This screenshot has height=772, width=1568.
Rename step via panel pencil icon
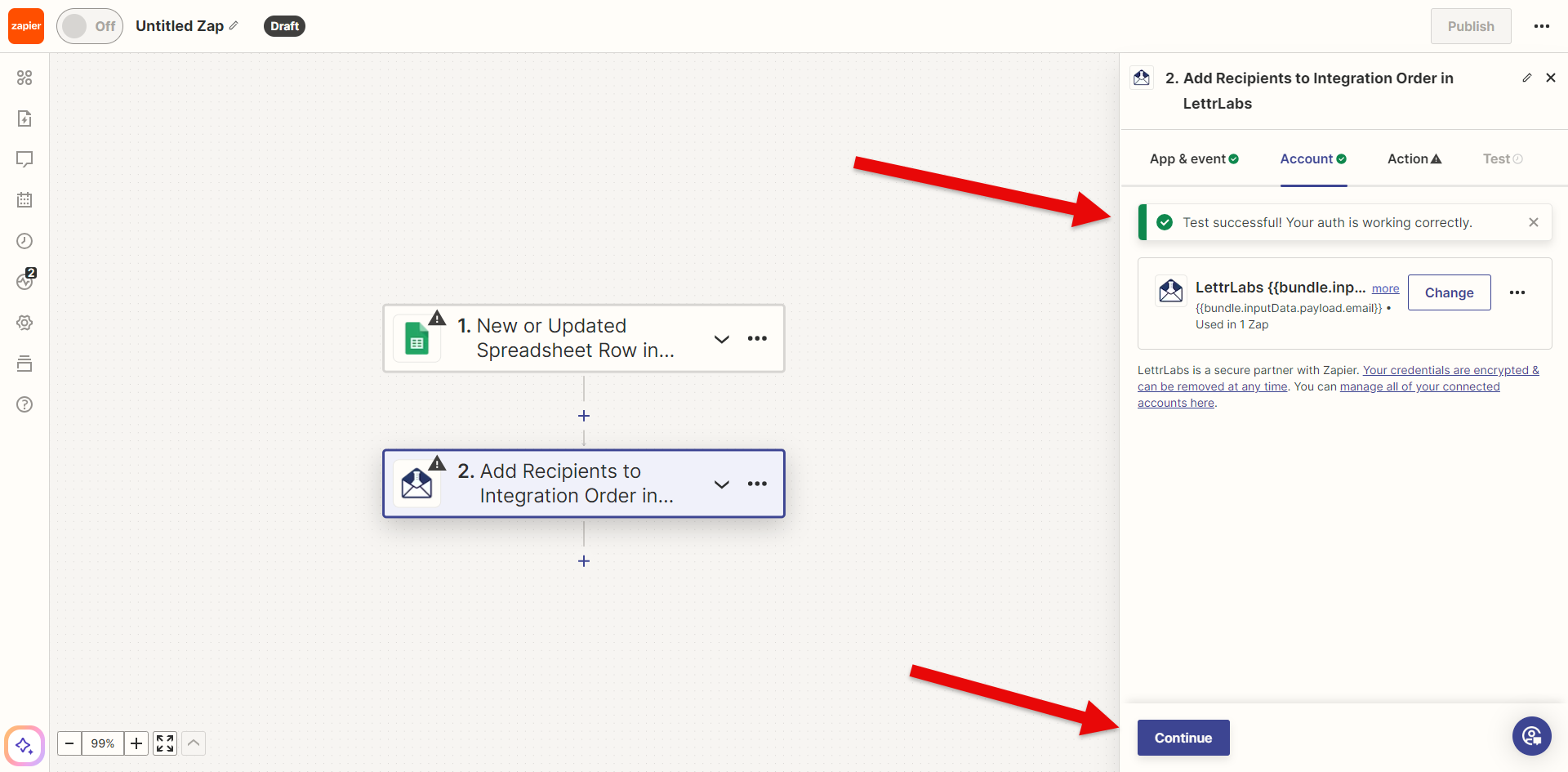coord(1527,78)
